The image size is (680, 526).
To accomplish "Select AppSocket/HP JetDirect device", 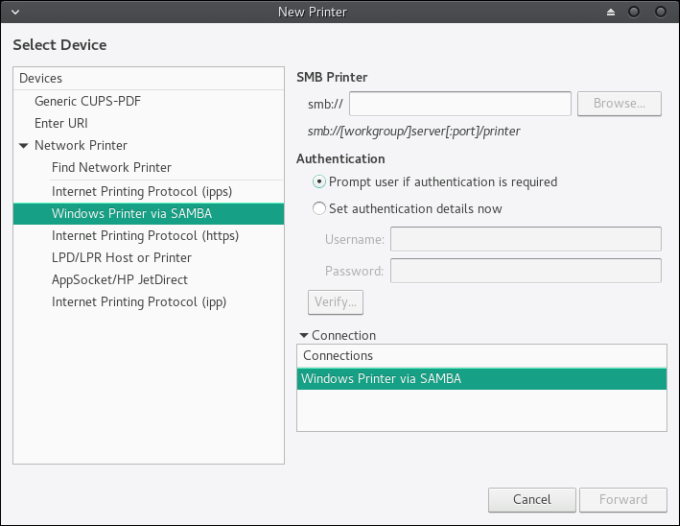I will [x=119, y=280].
